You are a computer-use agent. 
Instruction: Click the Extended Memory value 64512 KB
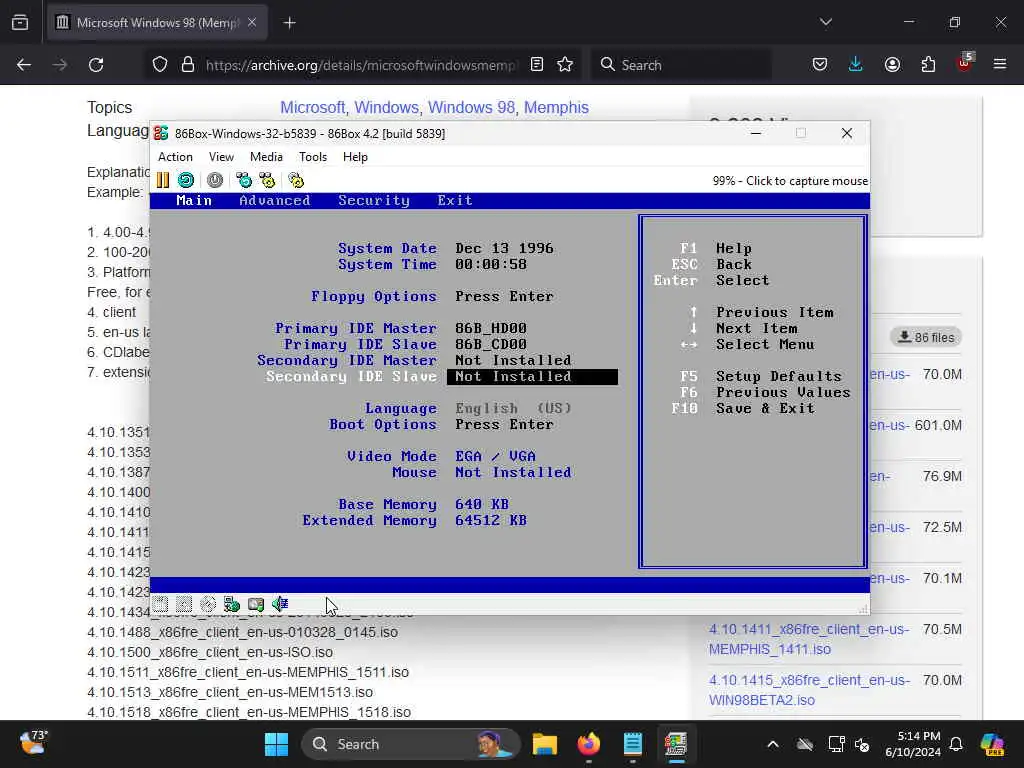click(490, 520)
